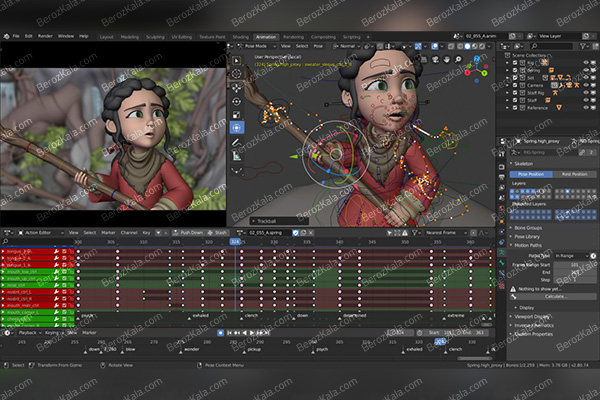Hide the Reference collection with eye icon
Viewport: 600px width, 400px height.
pos(586,108)
